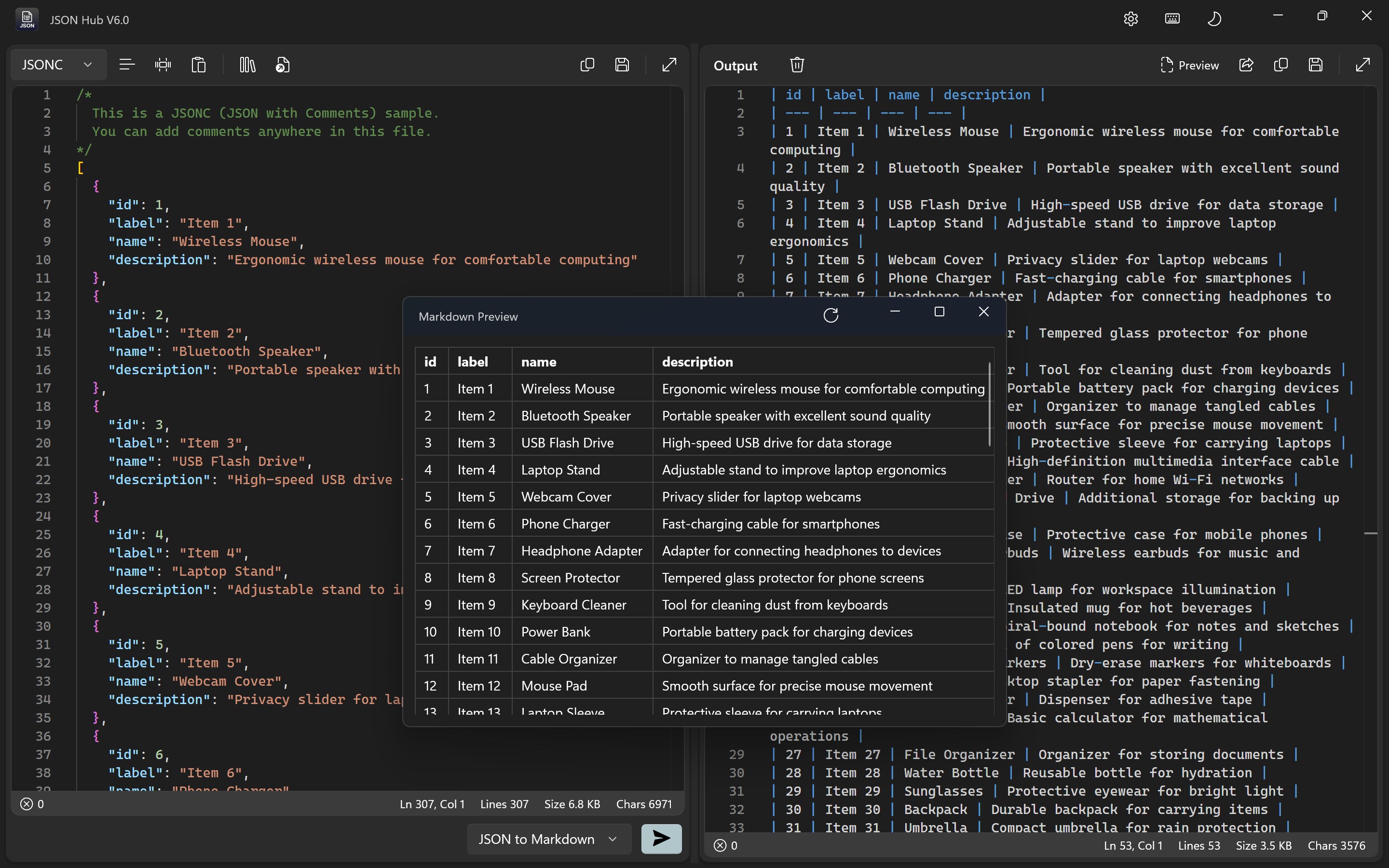The height and width of the screenshot is (868, 1389).
Task: Copy the output markdown text
Action: pos(1281,64)
